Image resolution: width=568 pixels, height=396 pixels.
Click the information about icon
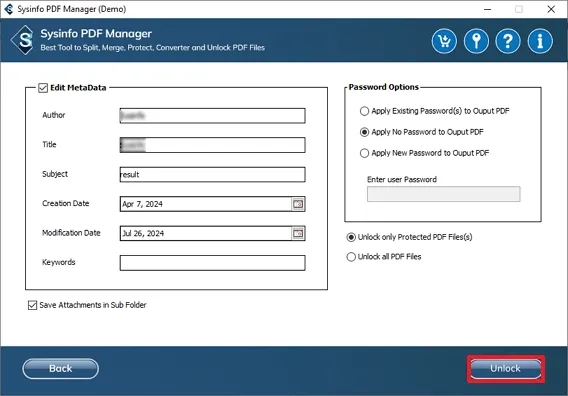[540, 41]
